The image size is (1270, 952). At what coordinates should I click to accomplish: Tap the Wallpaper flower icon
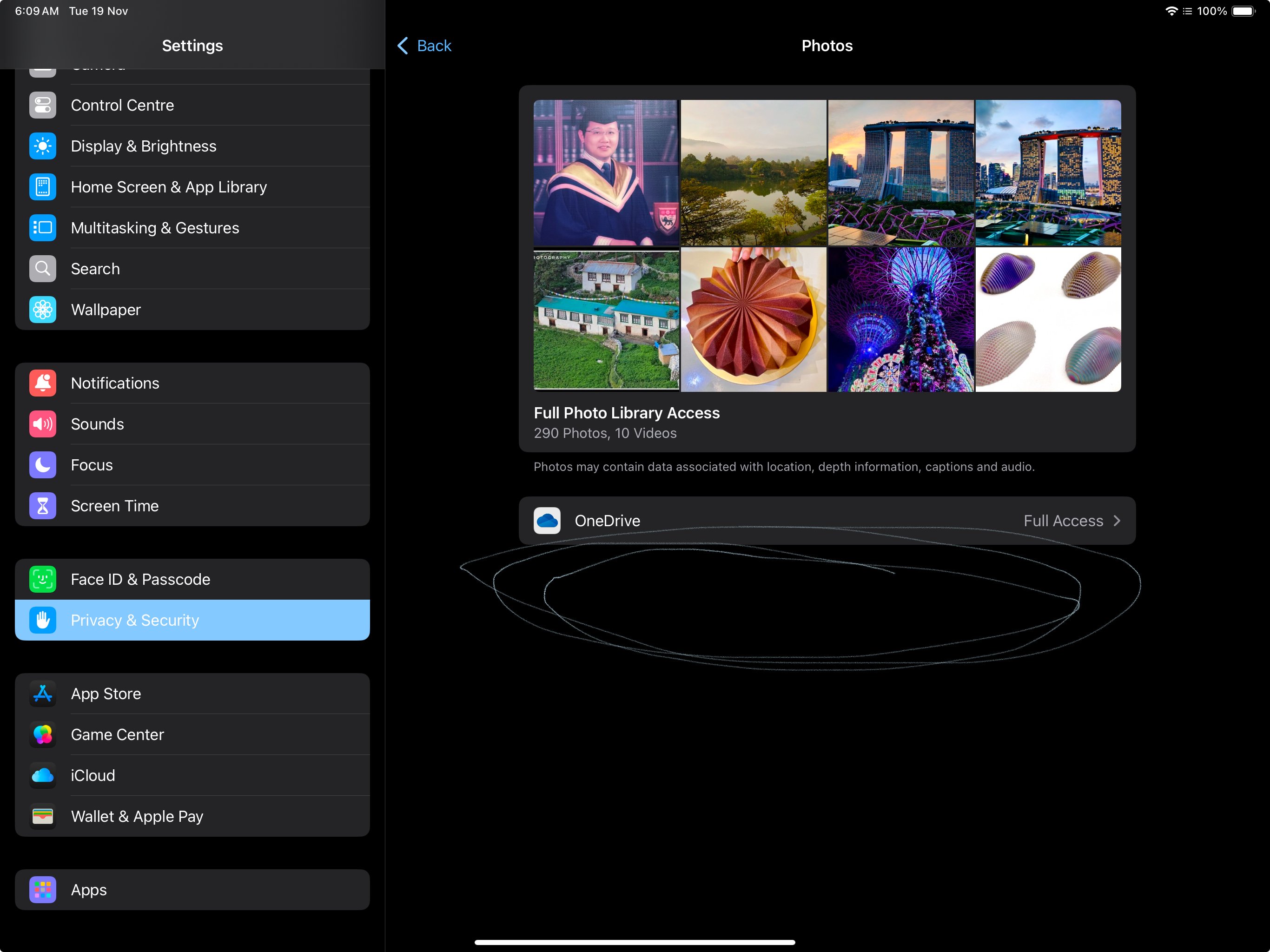click(x=42, y=310)
